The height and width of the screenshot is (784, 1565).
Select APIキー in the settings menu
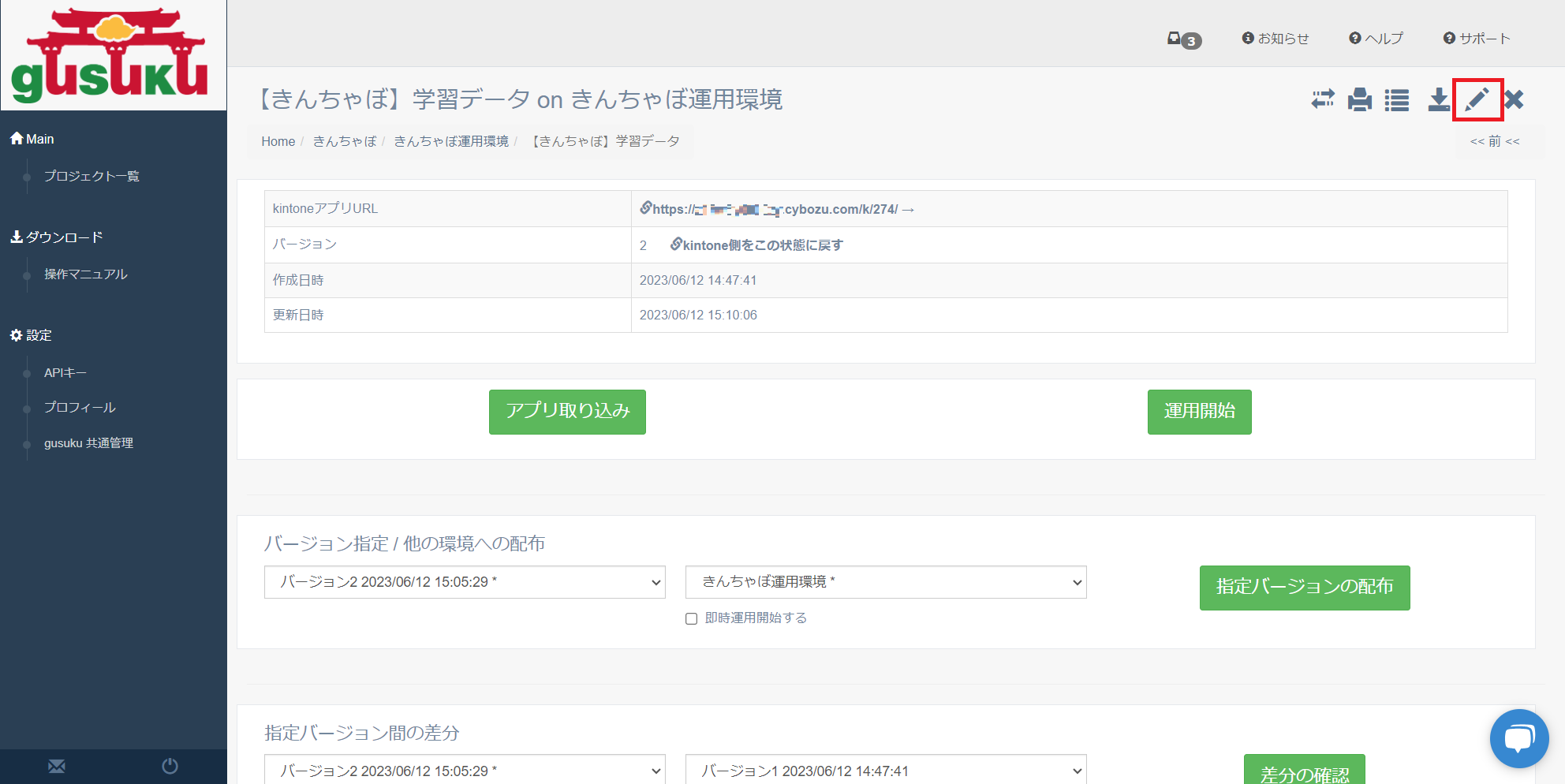pos(65,372)
